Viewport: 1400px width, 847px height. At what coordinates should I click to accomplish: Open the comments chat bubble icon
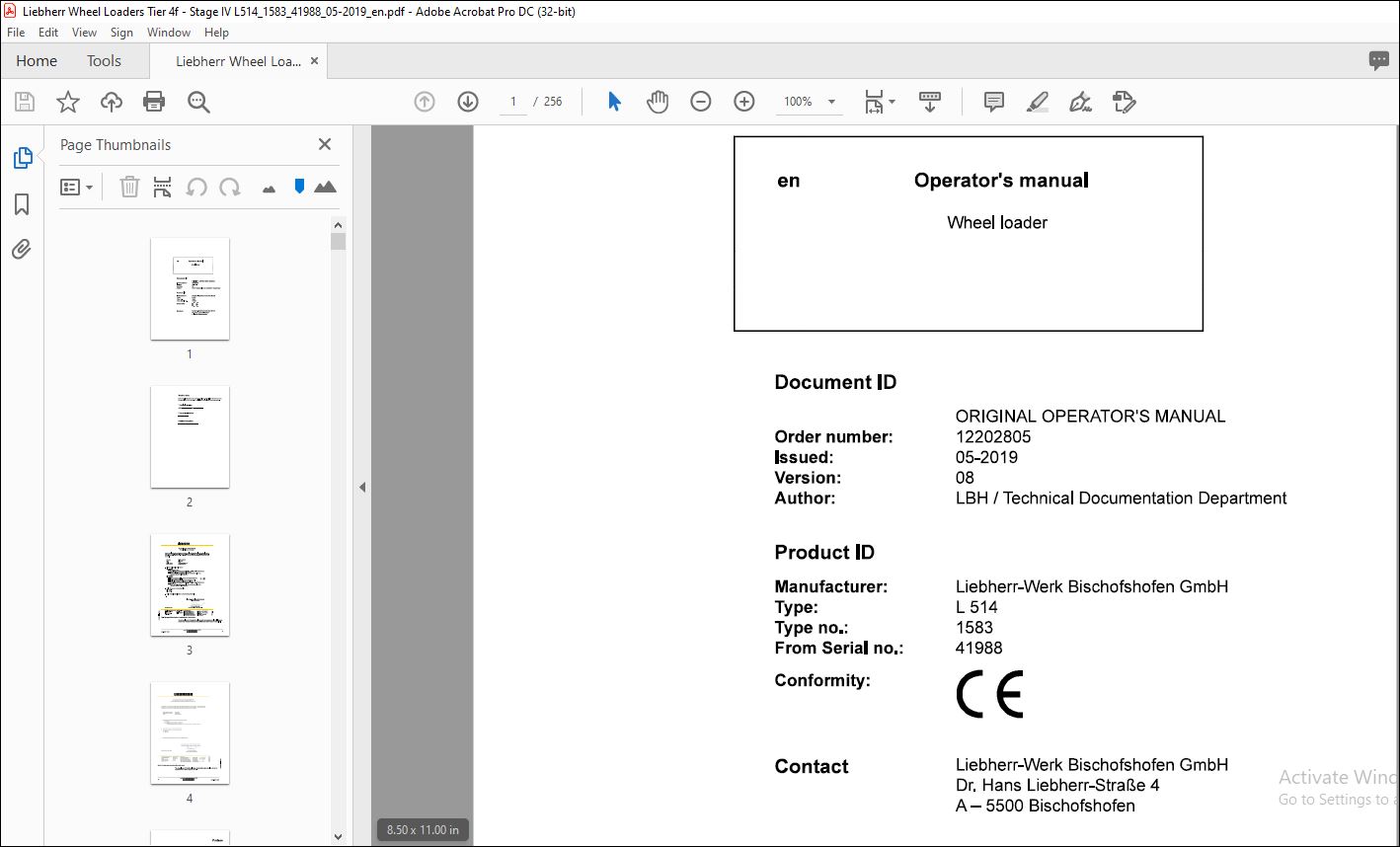pyautogui.click(x=1379, y=60)
